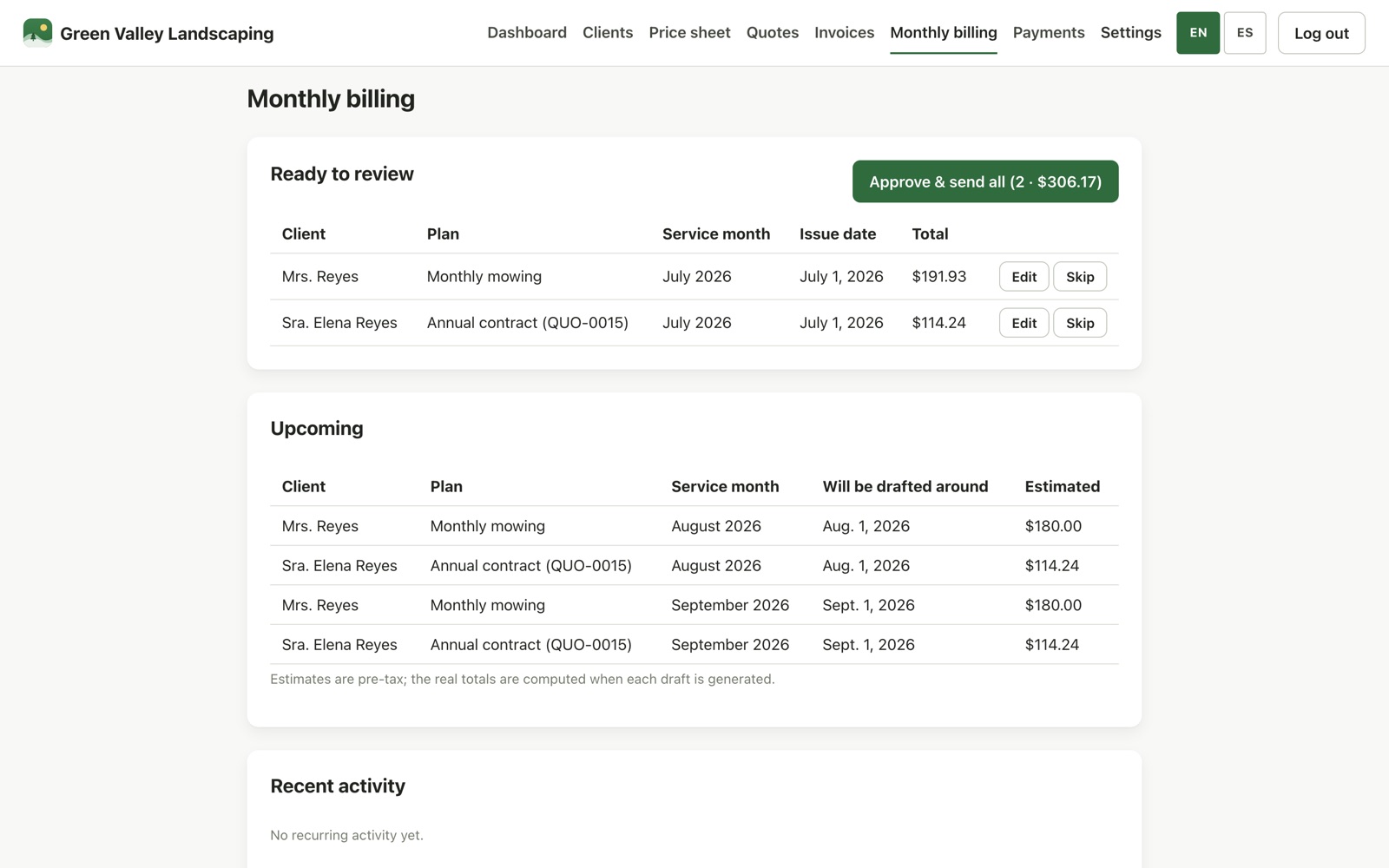Click Mrs. Reyes in Ready to review
Image resolution: width=1389 pixels, height=868 pixels.
(x=320, y=276)
